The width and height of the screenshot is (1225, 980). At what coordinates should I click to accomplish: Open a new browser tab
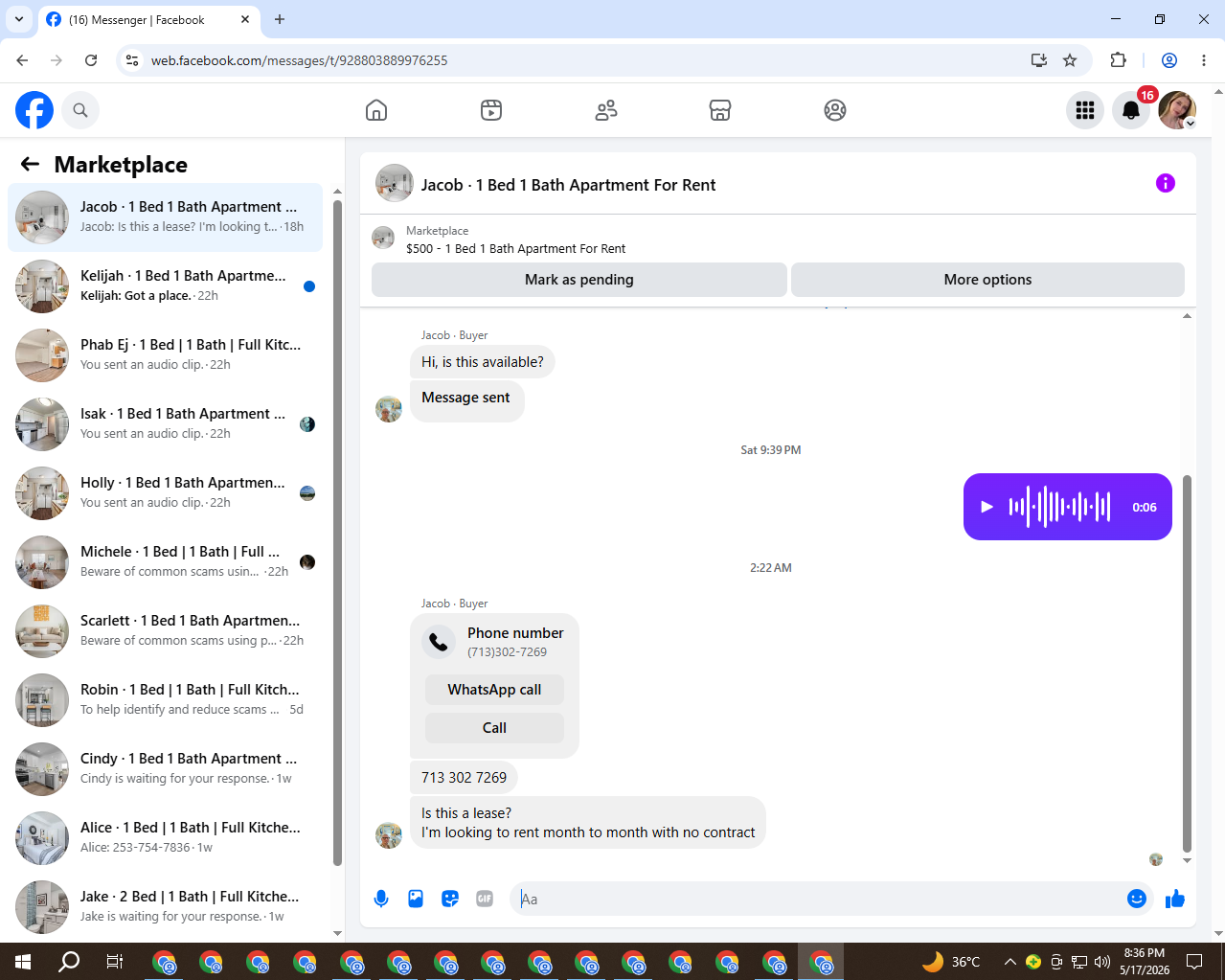(280, 19)
